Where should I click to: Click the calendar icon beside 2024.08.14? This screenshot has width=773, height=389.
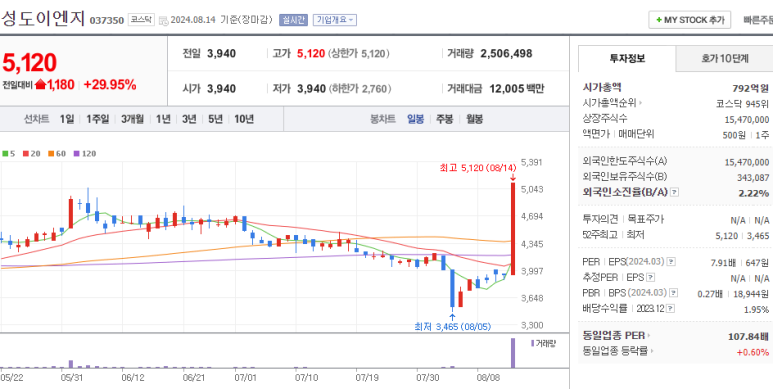point(163,21)
